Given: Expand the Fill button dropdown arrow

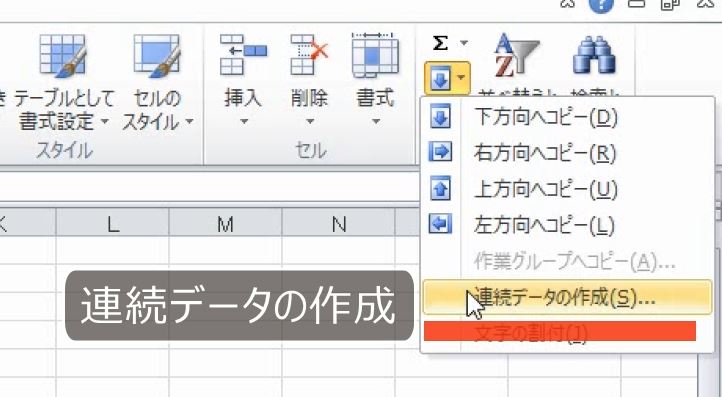Looking at the screenshot, I should point(461,77).
